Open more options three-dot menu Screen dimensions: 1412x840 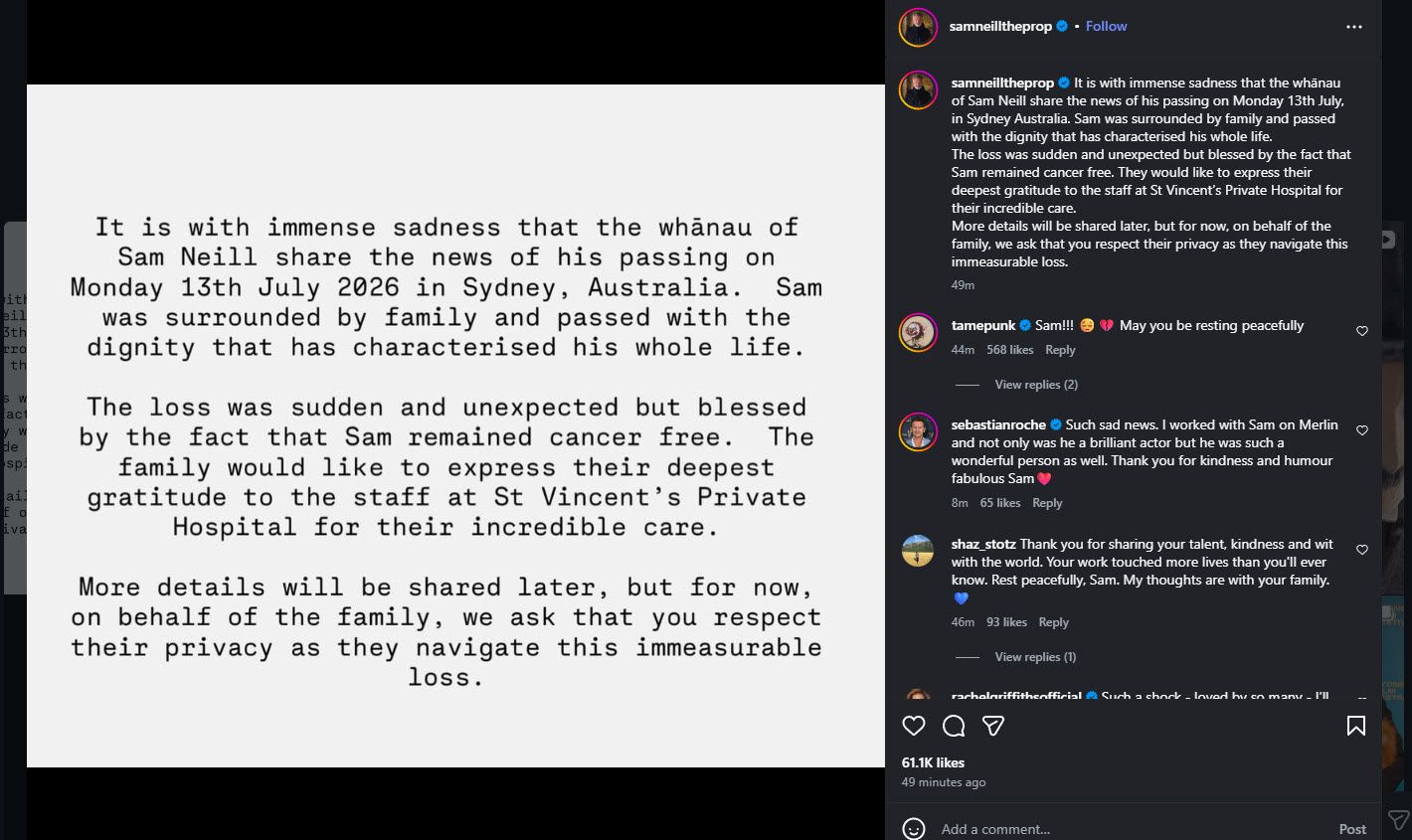(x=1353, y=27)
